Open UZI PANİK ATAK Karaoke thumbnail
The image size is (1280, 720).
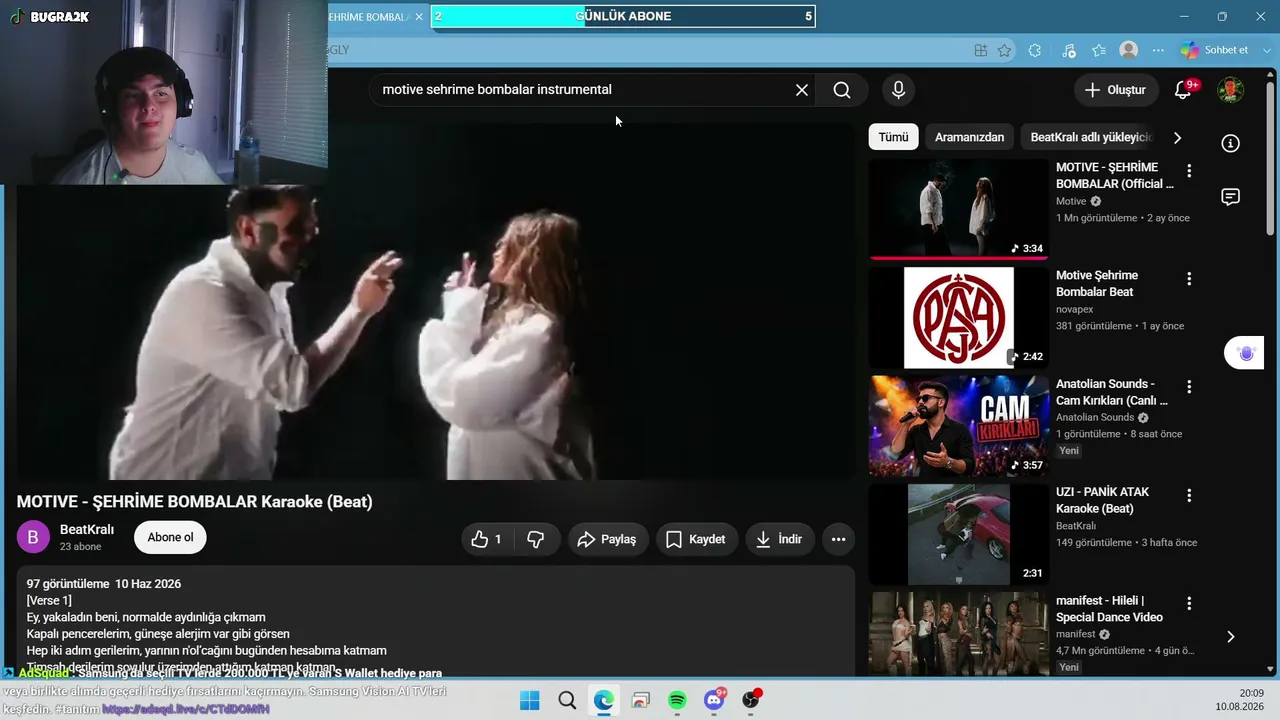(958, 534)
